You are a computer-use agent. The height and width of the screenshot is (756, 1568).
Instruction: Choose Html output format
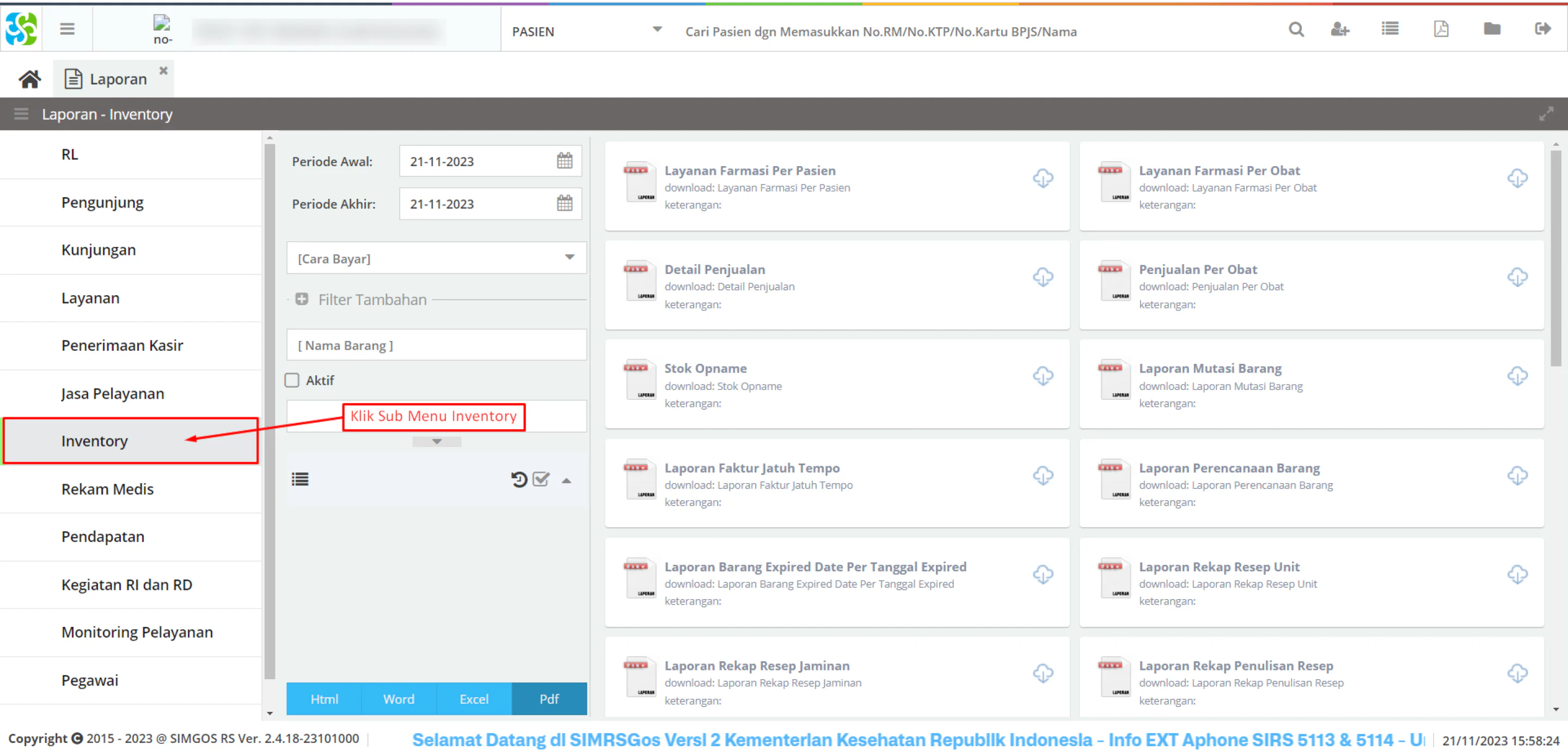coord(324,699)
